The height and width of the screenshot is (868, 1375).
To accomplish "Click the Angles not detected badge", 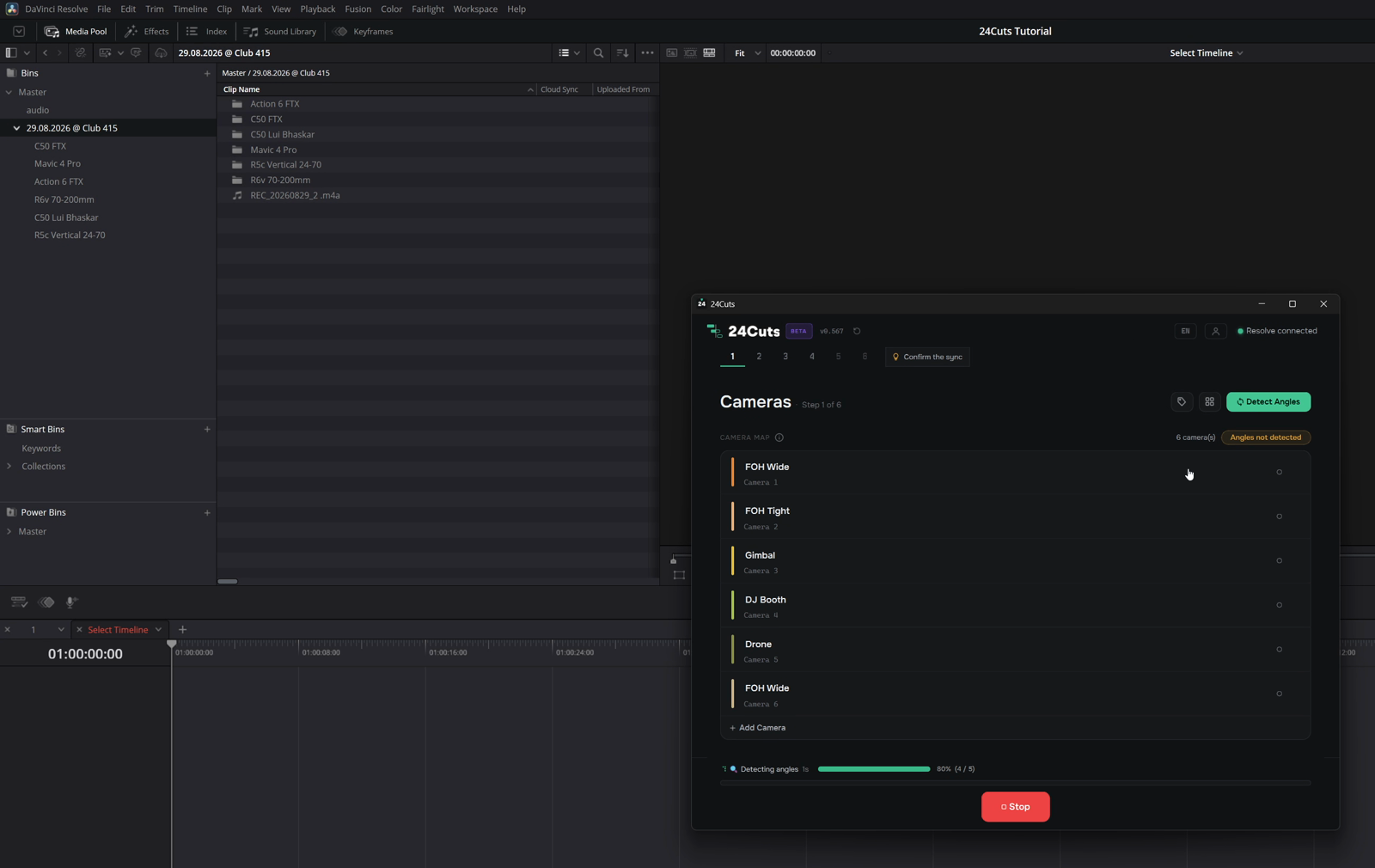I will [1266, 437].
